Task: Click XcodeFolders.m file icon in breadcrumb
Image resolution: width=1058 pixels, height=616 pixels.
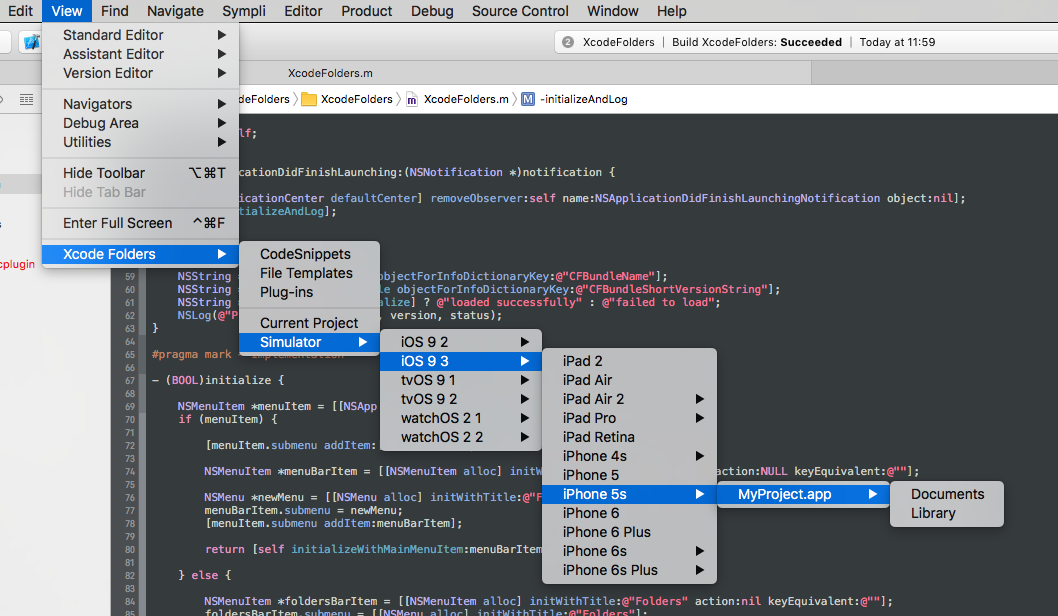Action: pos(412,99)
